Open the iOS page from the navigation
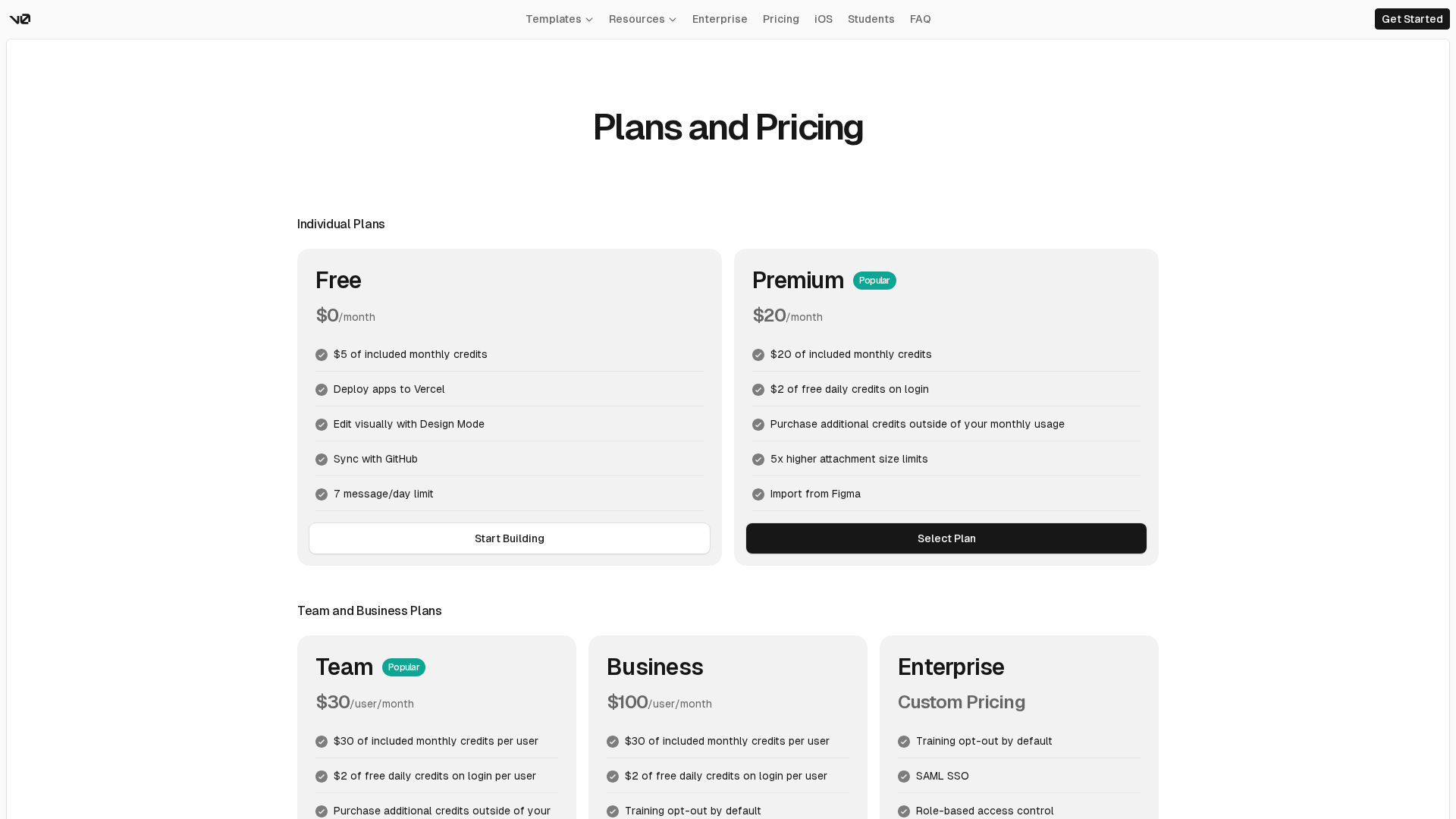Image resolution: width=1456 pixels, height=819 pixels. (x=823, y=19)
